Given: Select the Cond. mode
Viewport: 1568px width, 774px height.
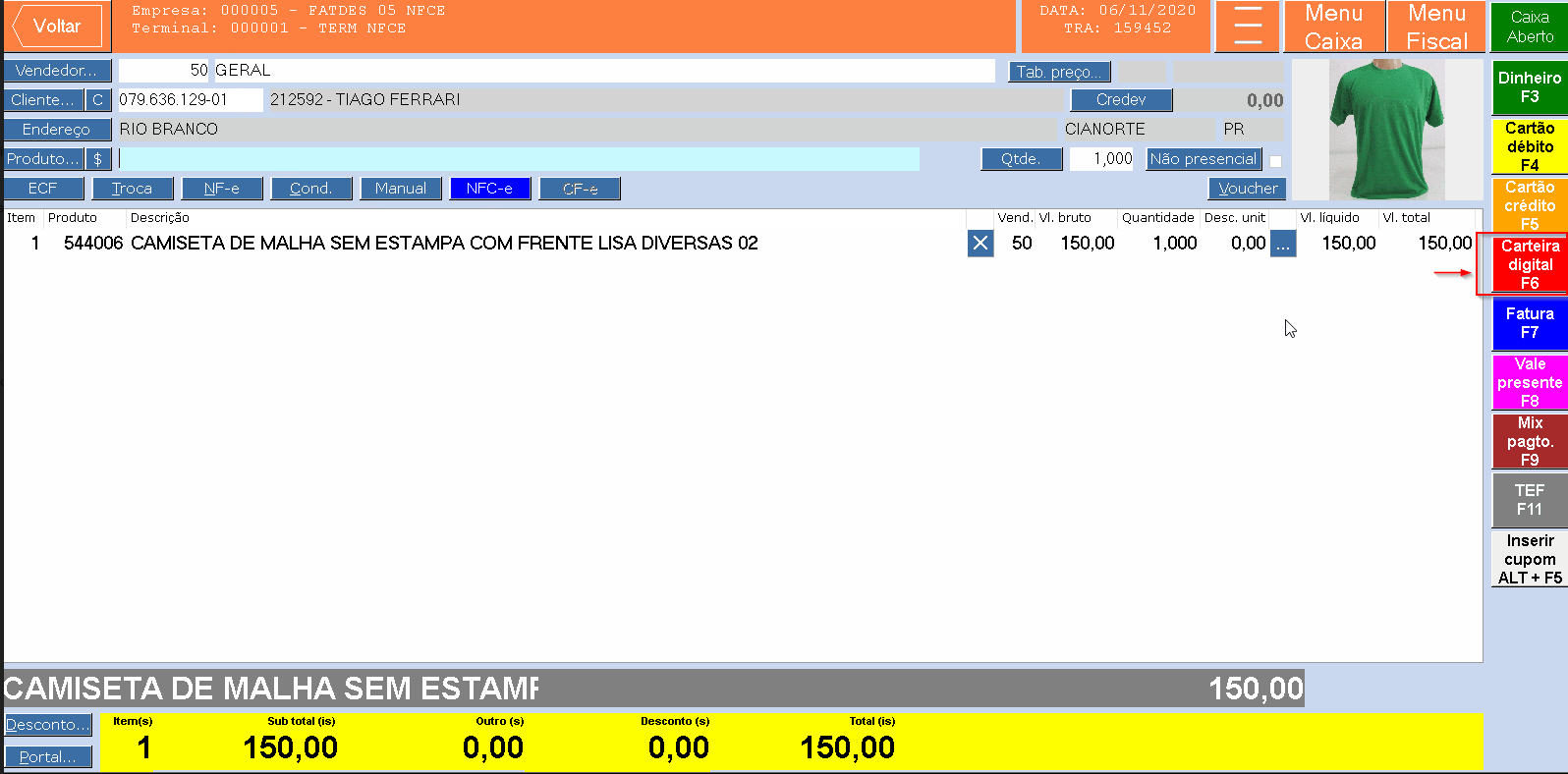Looking at the screenshot, I should (x=311, y=189).
